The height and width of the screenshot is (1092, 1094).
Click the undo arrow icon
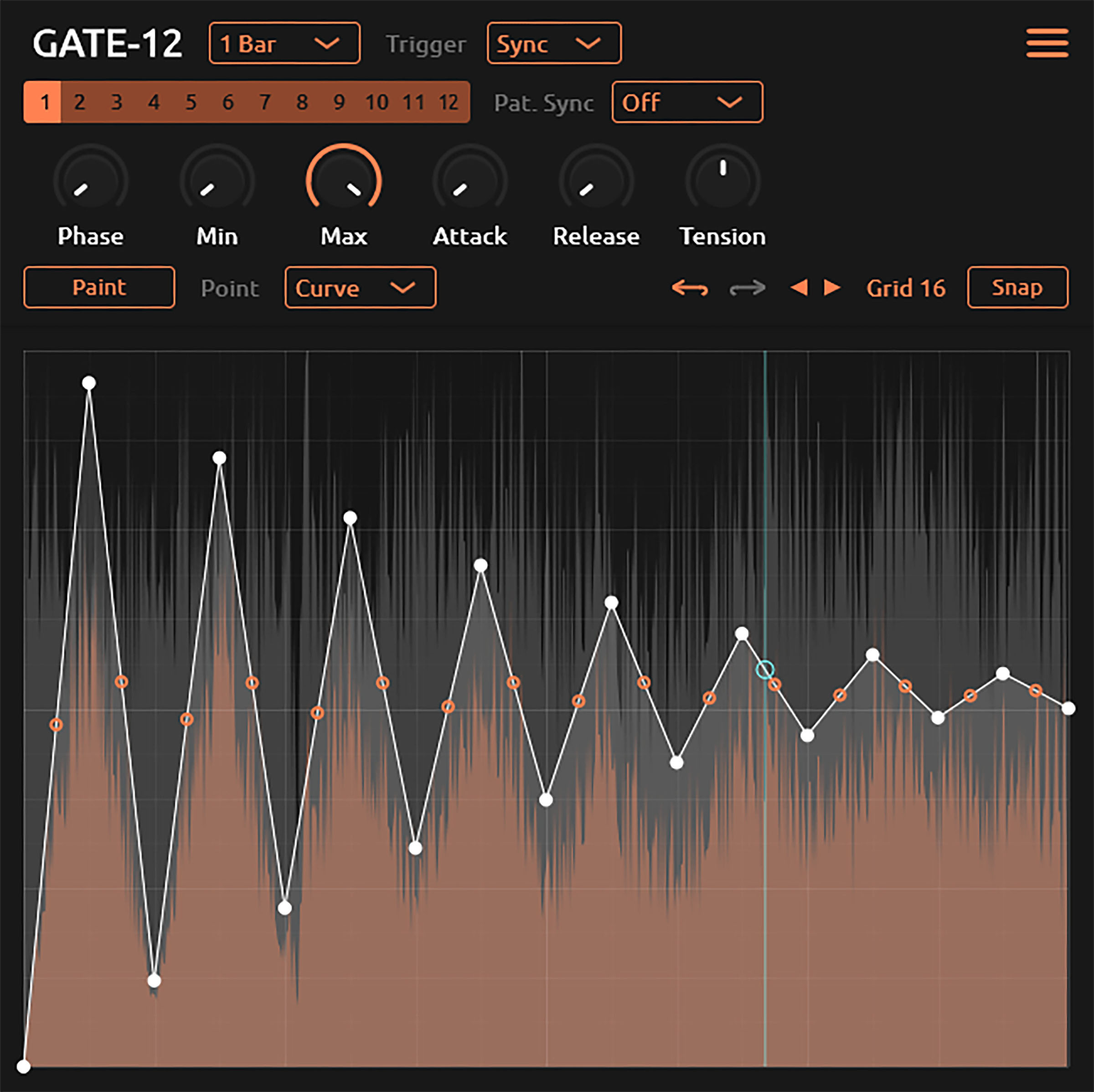click(x=689, y=288)
